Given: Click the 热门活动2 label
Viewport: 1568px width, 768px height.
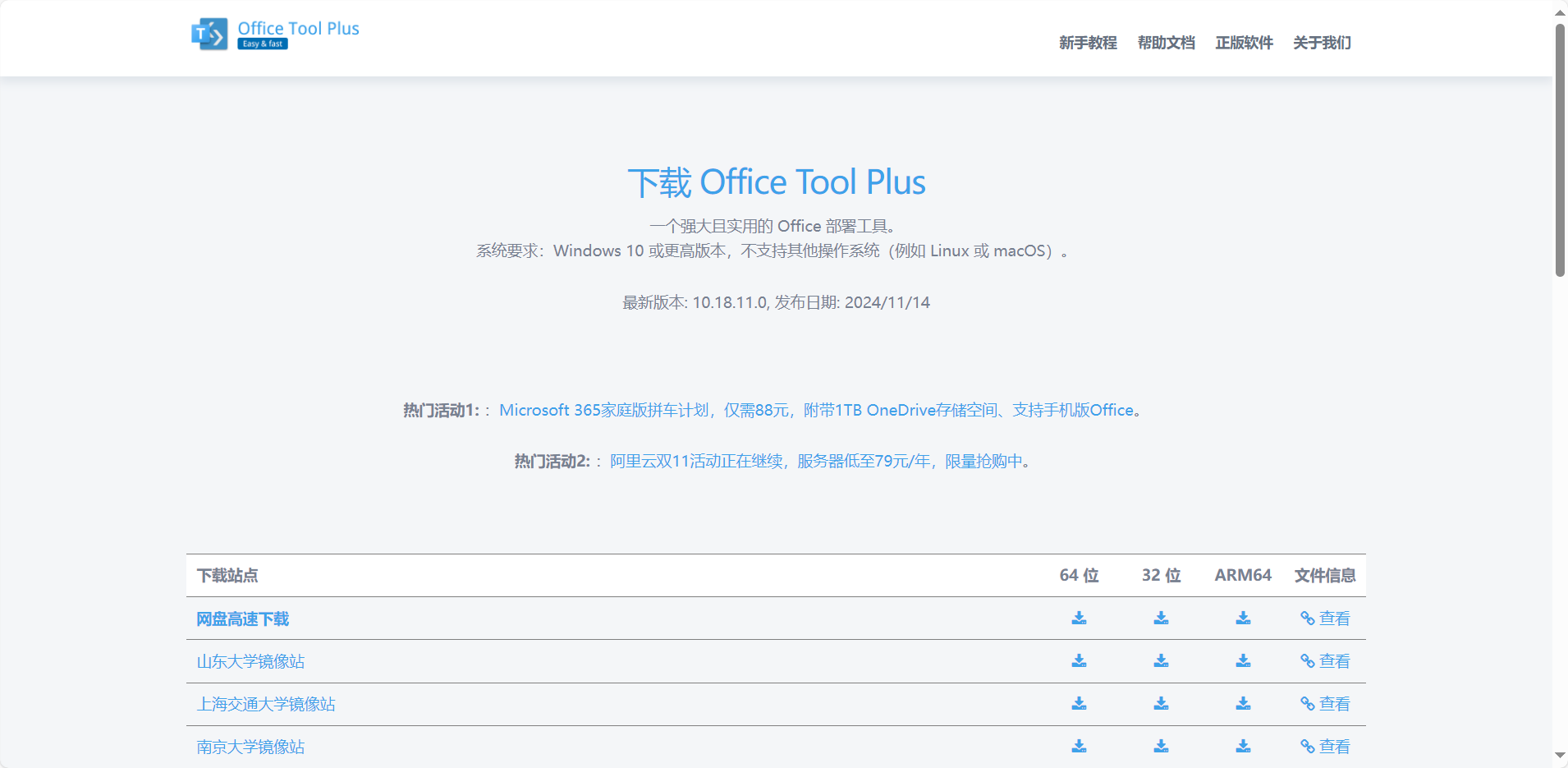Looking at the screenshot, I should tap(552, 461).
